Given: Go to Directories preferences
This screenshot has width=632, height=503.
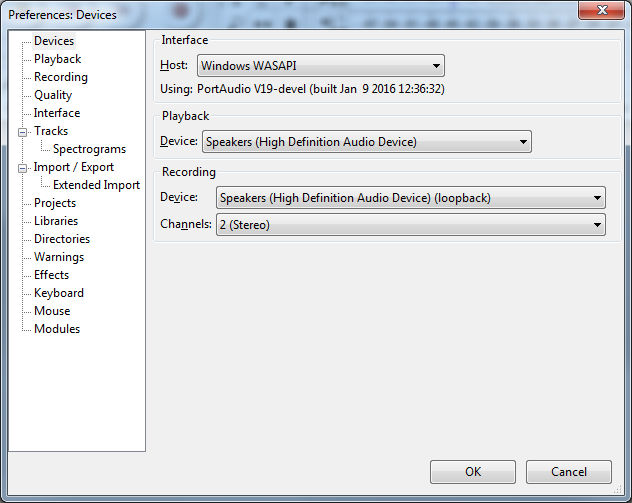Looking at the screenshot, I should coord(62,239).
